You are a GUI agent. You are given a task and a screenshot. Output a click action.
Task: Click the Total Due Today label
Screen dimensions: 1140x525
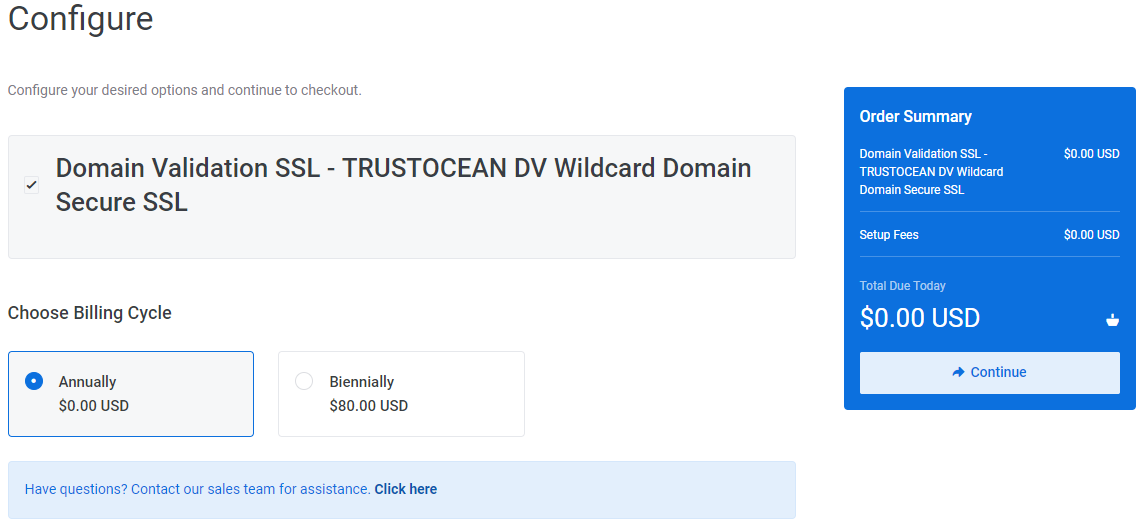pos(902,286)
